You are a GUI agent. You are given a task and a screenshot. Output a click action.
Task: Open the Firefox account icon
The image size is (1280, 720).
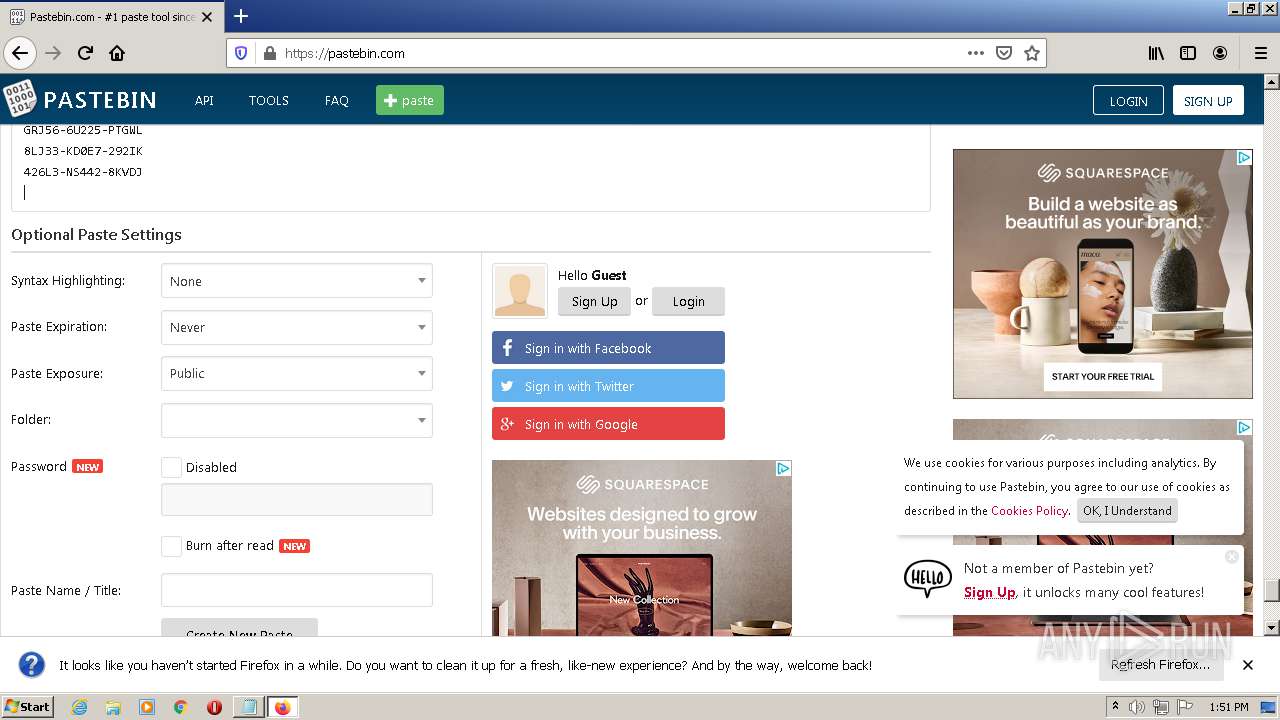[1220, 53]
